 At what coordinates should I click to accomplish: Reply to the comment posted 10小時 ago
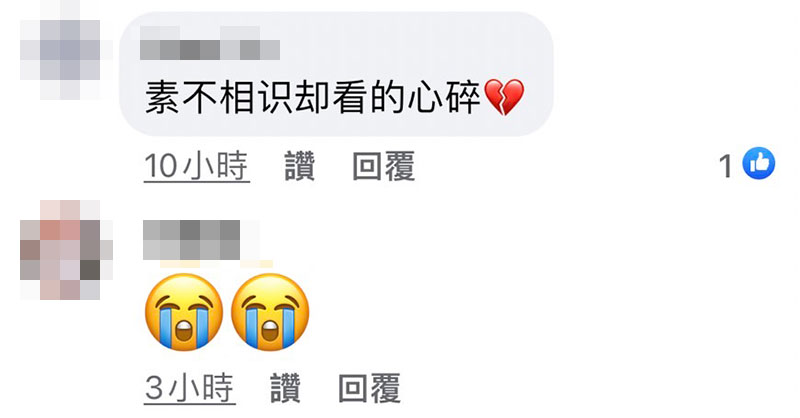(384, 166)
